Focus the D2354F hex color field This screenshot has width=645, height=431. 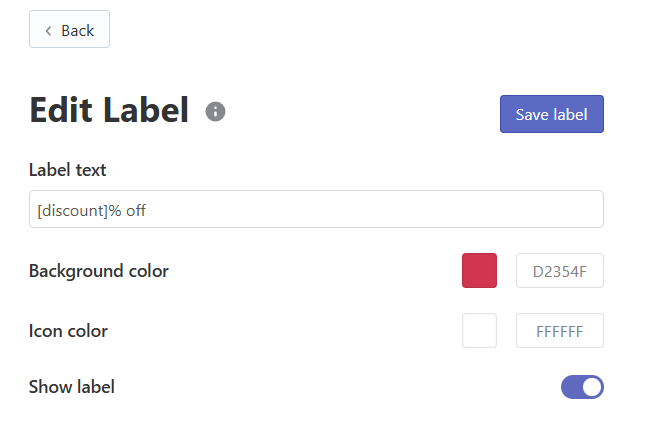[x=560, y=271]
